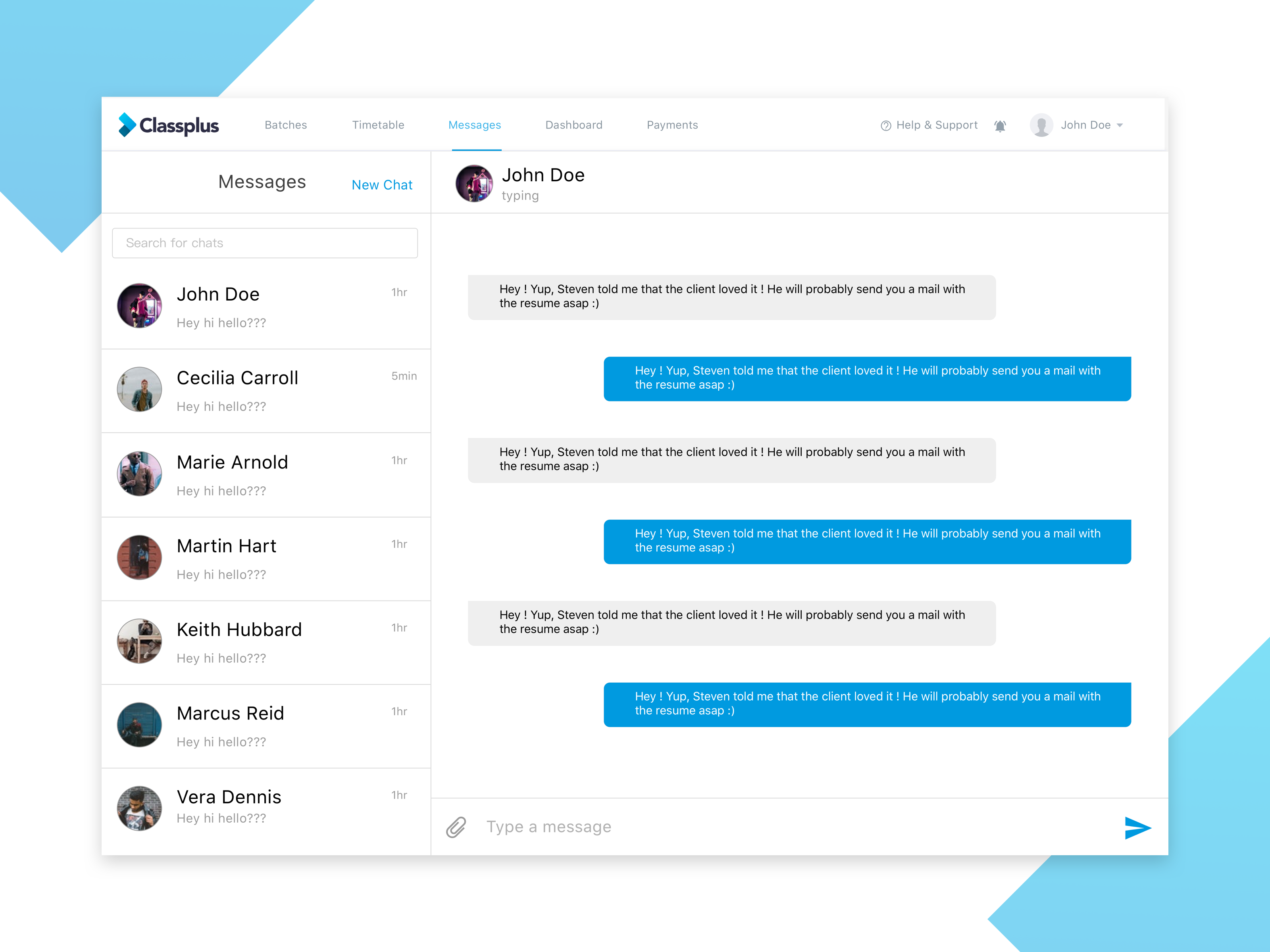Click the notification bell icon
Image resolution: width=1270 pixels, height=952 pixels.
click(x=1000, y=125)
